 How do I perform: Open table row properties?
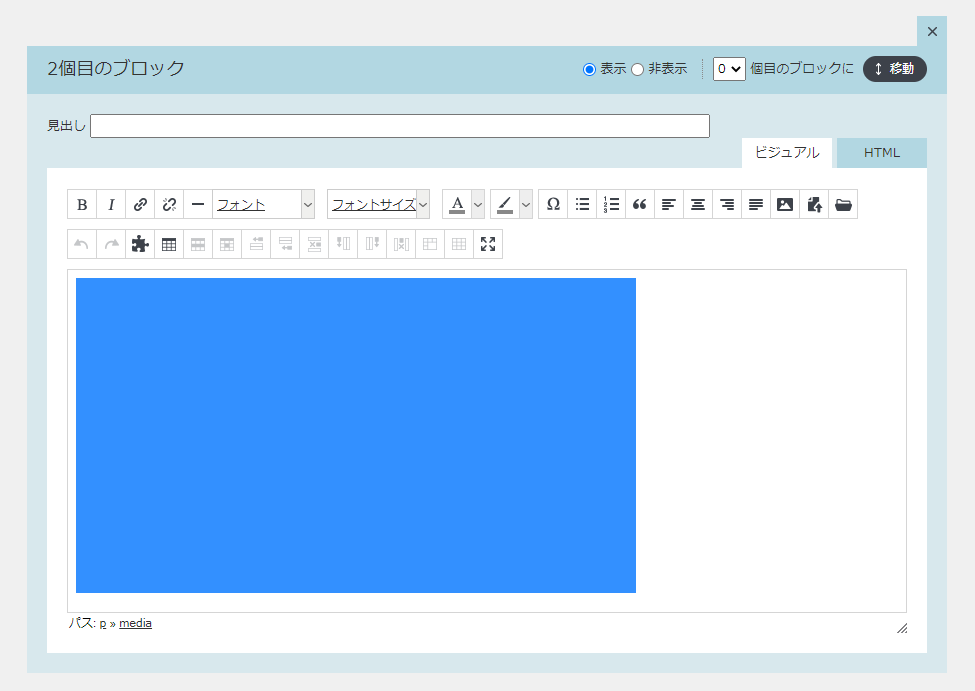tap(198, 244)
